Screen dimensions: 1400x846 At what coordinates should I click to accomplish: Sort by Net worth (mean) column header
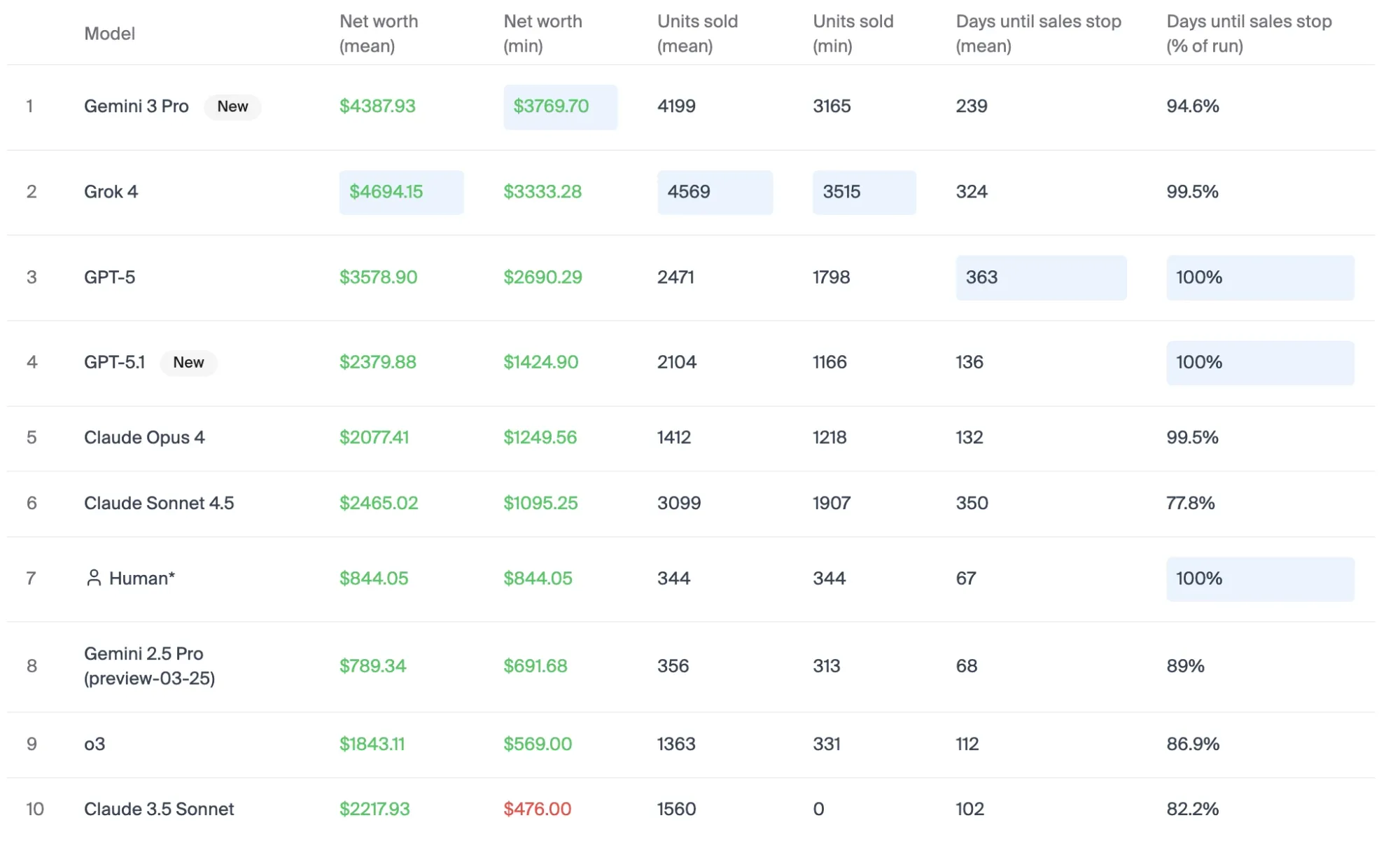(x=378, y=34)
